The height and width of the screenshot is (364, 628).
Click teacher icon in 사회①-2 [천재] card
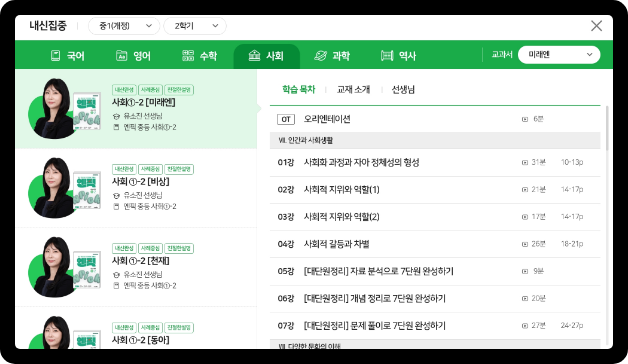coord(116,275)
